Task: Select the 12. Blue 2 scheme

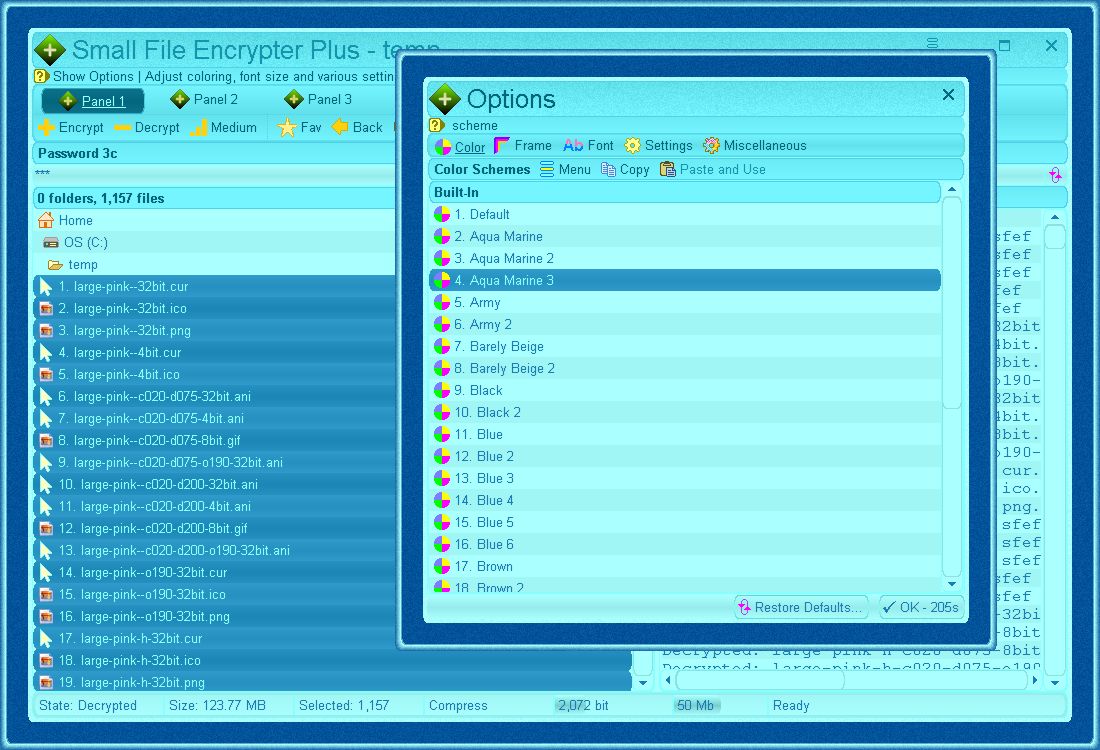Action: (x=685, y=456)
